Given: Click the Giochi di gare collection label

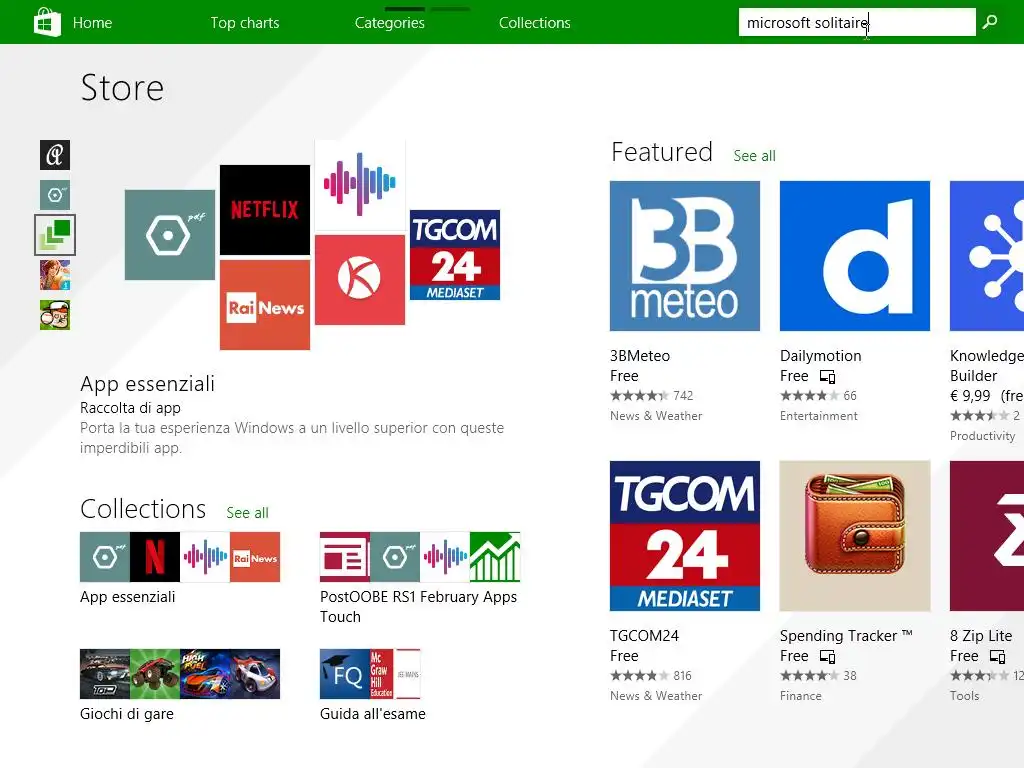Looking at the screenshot, I should [x=127, y=714].
